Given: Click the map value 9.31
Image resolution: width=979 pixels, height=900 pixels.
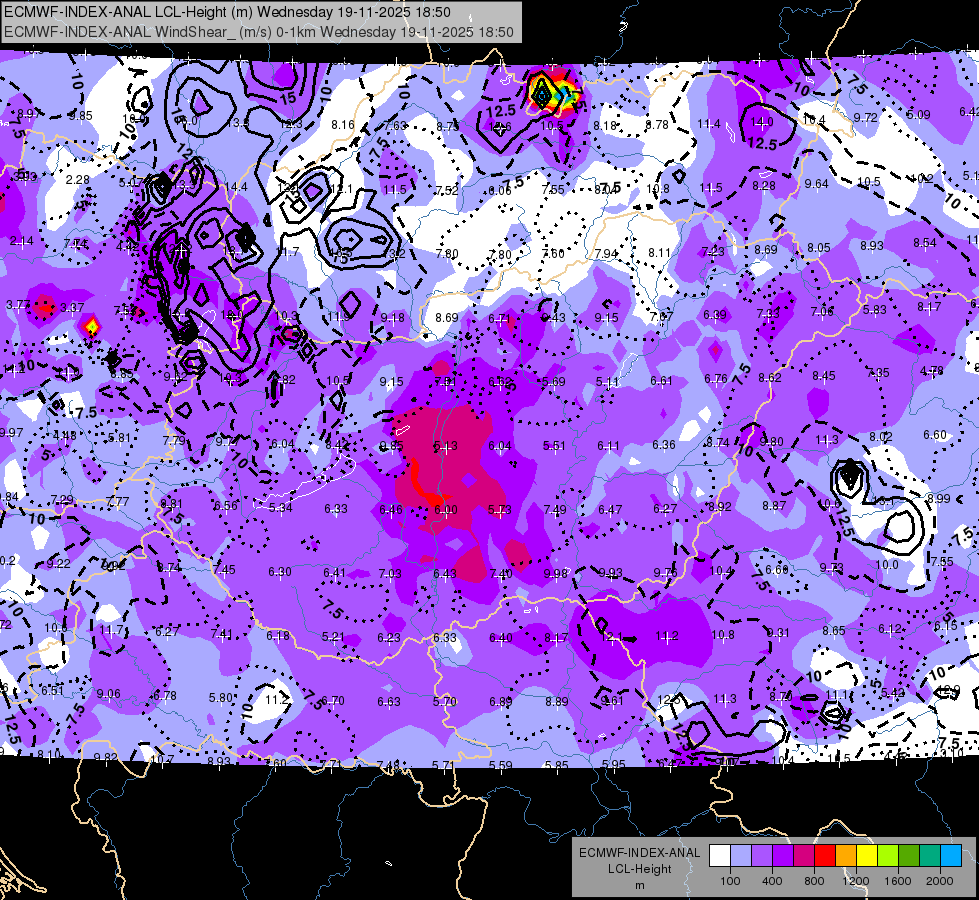Looking at the screenshot, I should coord(779,633).
